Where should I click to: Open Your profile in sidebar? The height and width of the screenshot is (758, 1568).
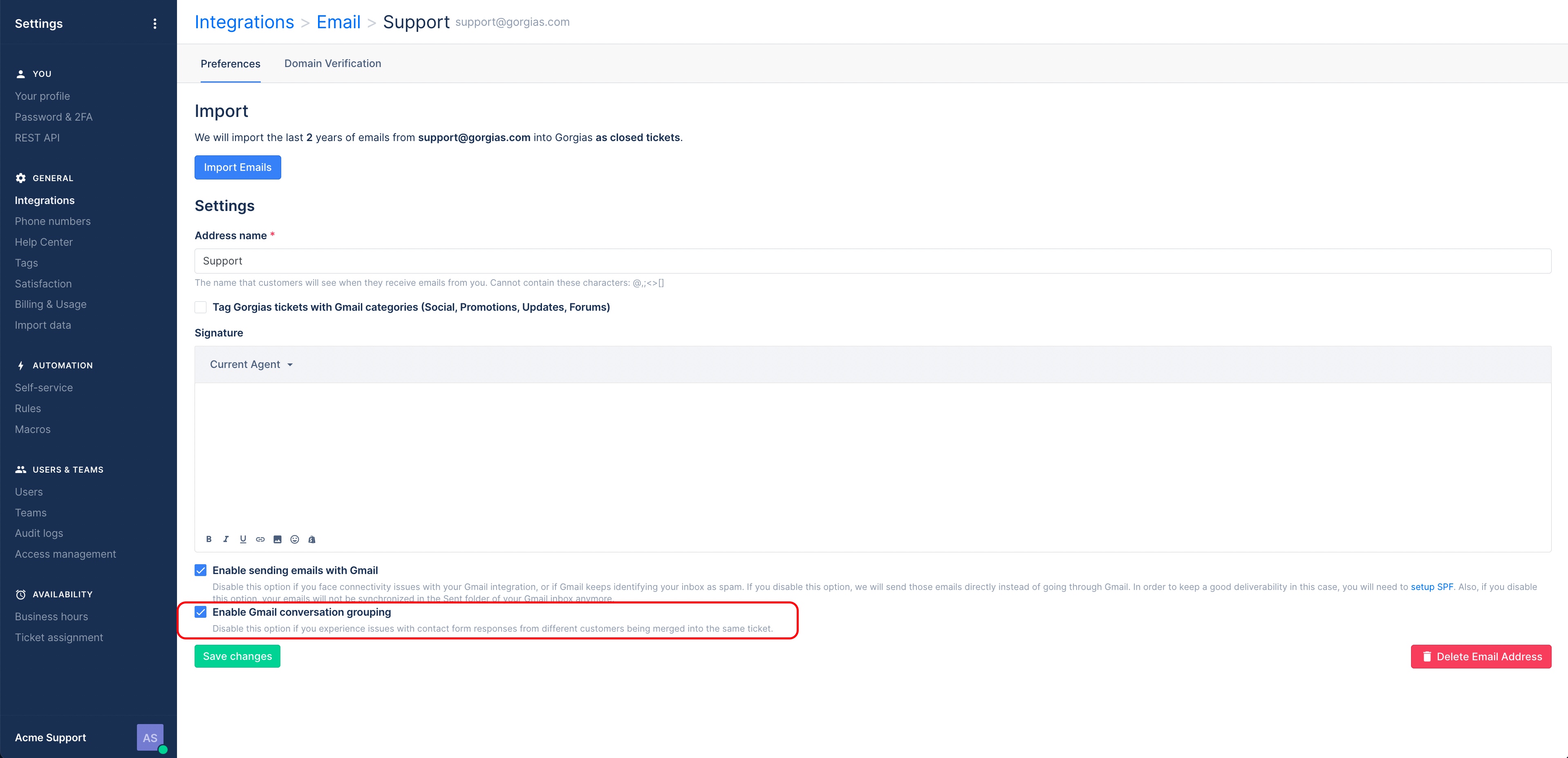[43, 96]
